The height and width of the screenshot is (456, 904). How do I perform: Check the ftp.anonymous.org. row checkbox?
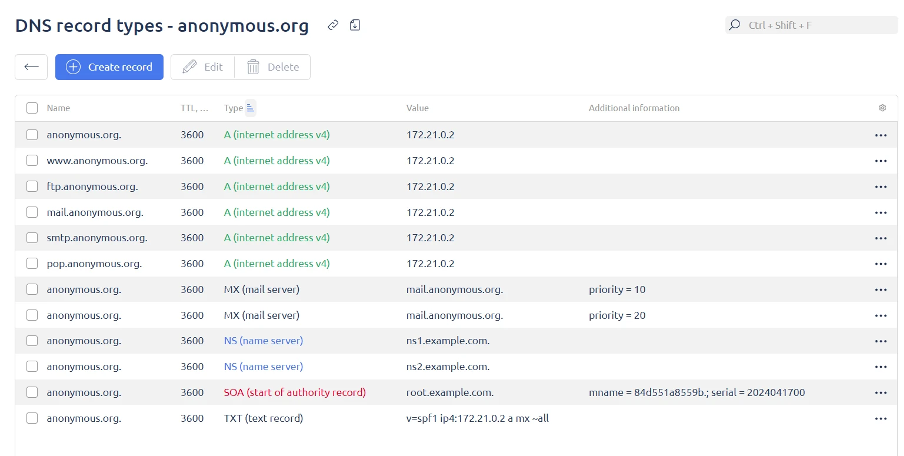(32, 186)
